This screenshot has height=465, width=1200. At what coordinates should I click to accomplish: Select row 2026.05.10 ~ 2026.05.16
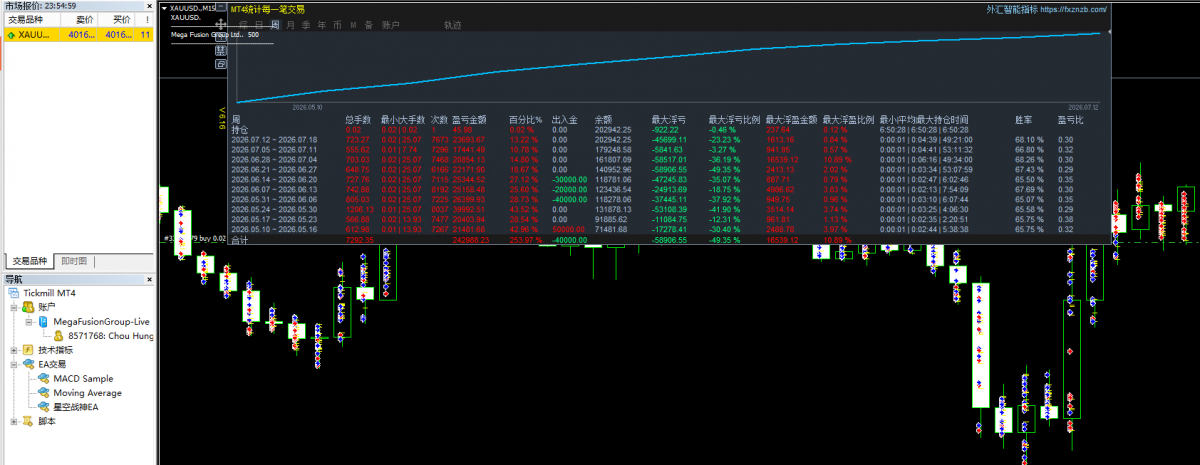click(670, 229)
